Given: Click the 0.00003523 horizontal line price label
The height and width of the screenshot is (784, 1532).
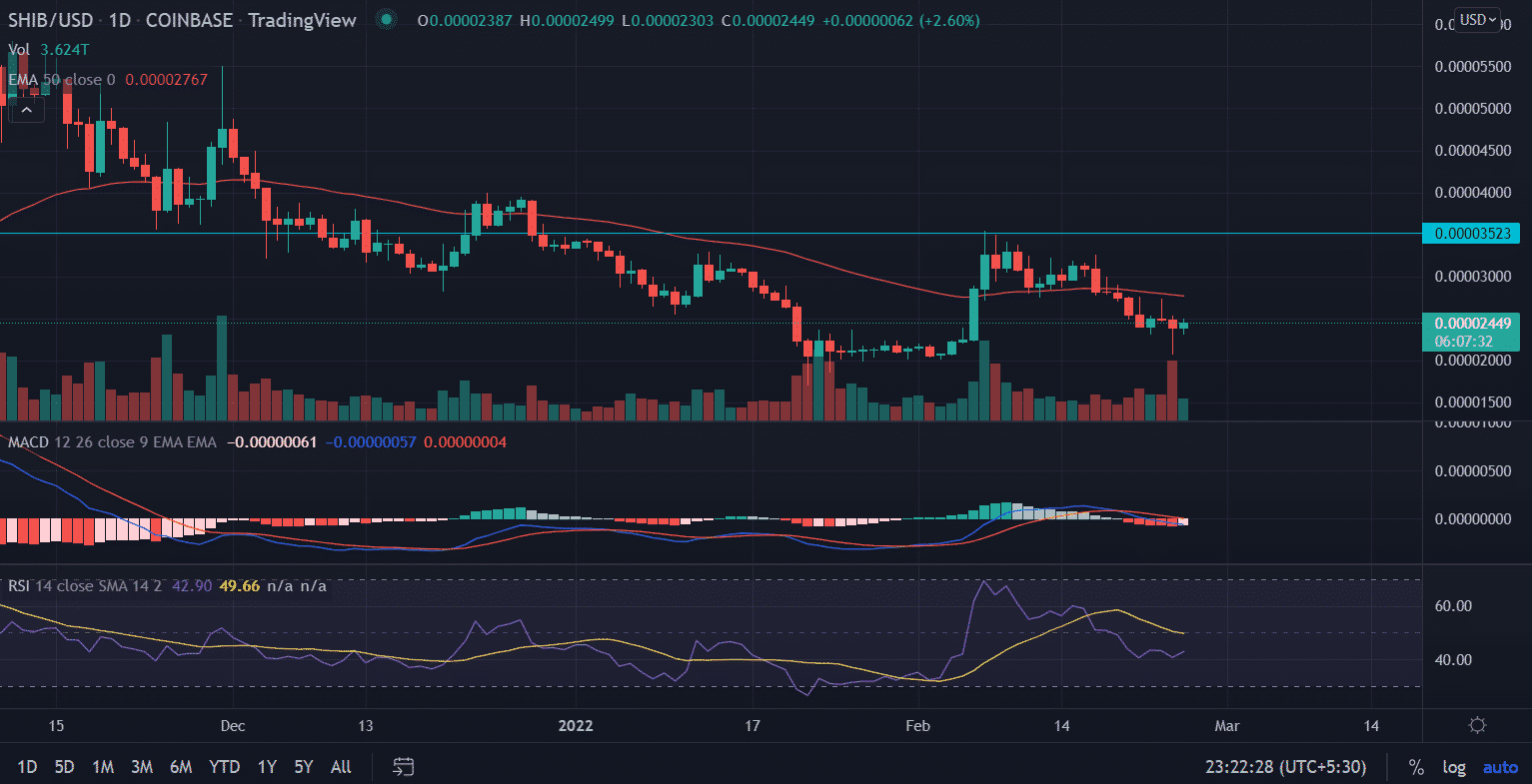Looking at the screenshot, I should [1470, 234].
